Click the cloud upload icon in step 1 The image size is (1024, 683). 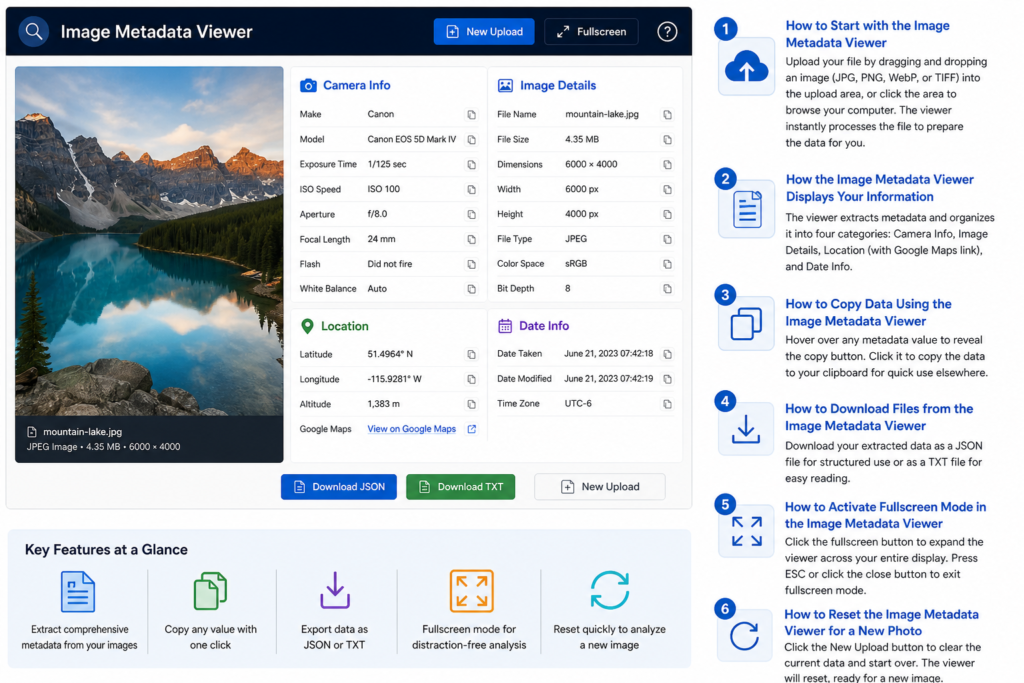746,67
